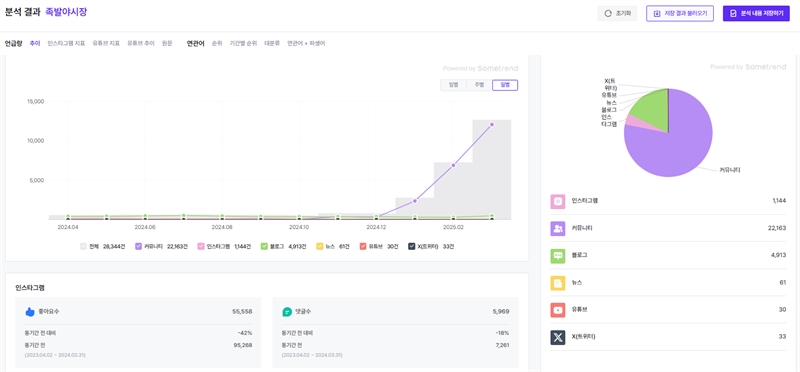Screen dimensions: 800x372
Task: Click the 초기화 reset button
Action: click(x=617, y=14)
